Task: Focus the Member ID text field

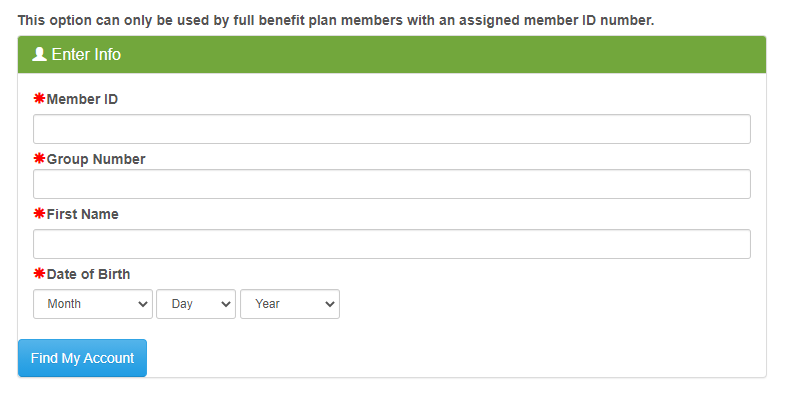Action: (392, 129)
